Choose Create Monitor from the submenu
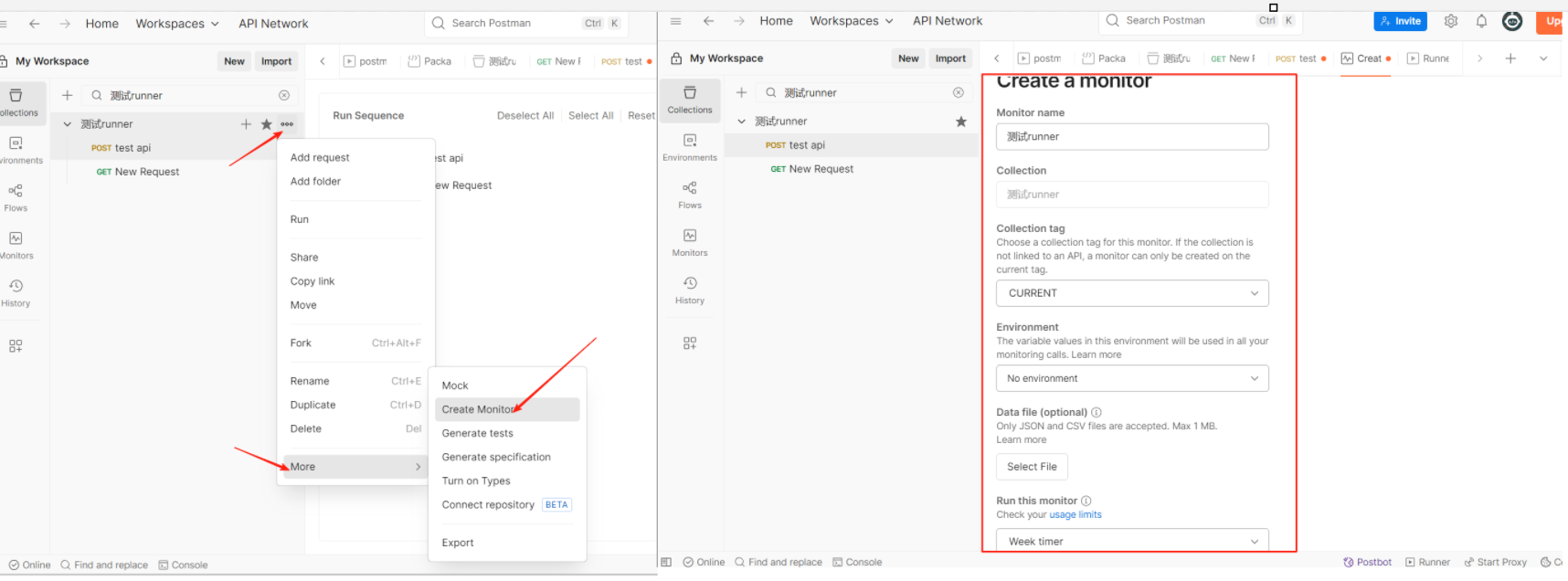The width and height of the screenshot is (1568, 581). (x=507, y=409)
